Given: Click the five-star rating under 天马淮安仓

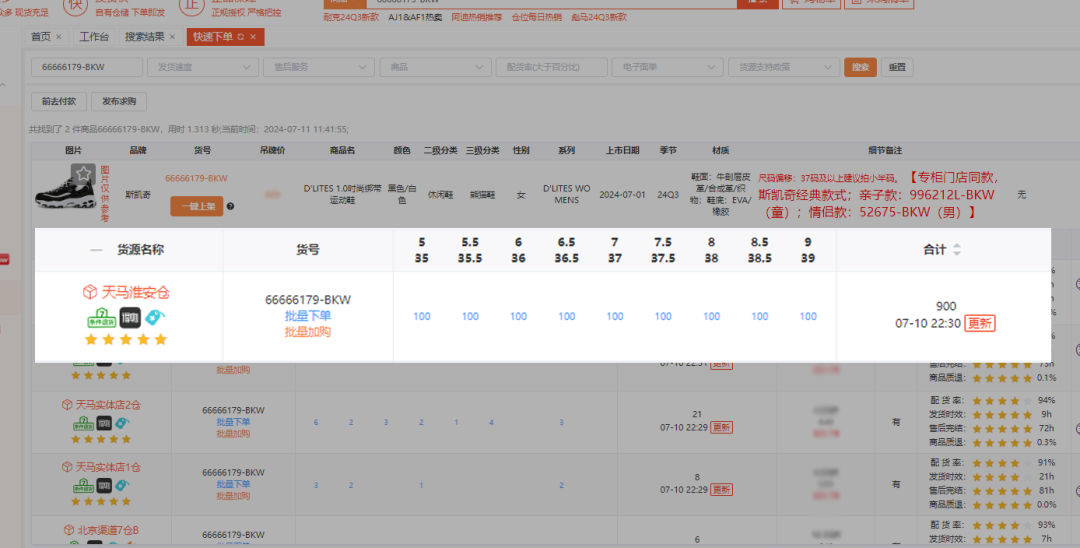Looking at the screenshot, I should coord(126,340).
